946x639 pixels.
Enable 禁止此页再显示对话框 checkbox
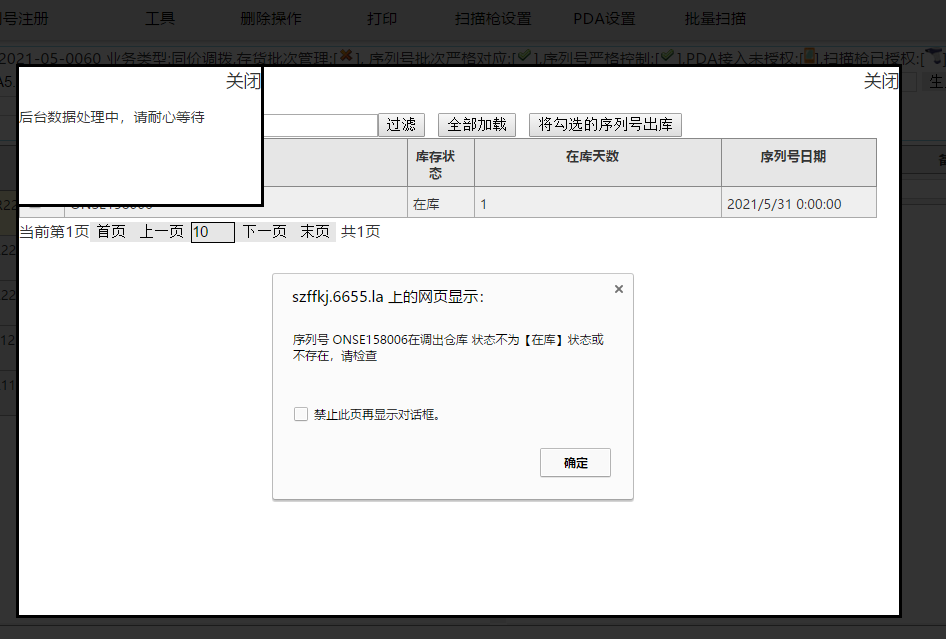click(300, 414)
